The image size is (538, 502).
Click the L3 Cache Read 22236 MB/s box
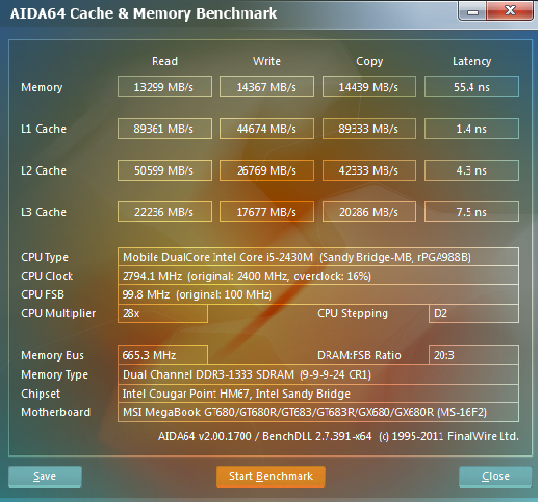pyautogui.click(x=165, y=212)
